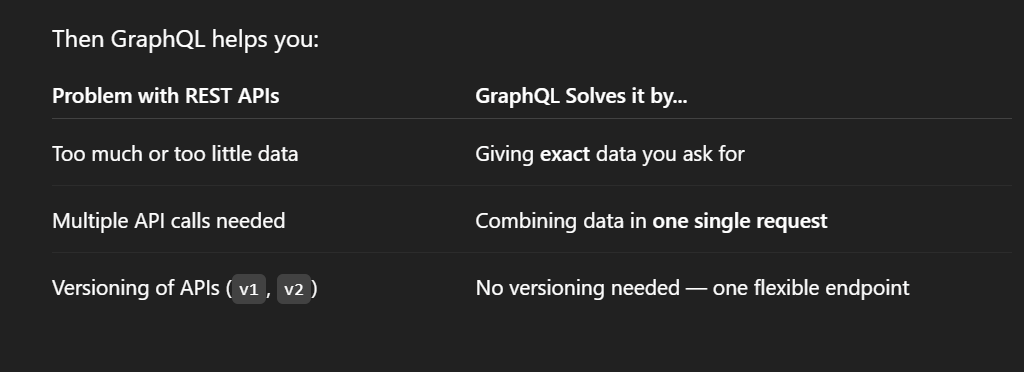Viewport: 1024px width, 372px height.
Task: Click the 'Then GraphQL helps you:' heading
Action: 185,39
